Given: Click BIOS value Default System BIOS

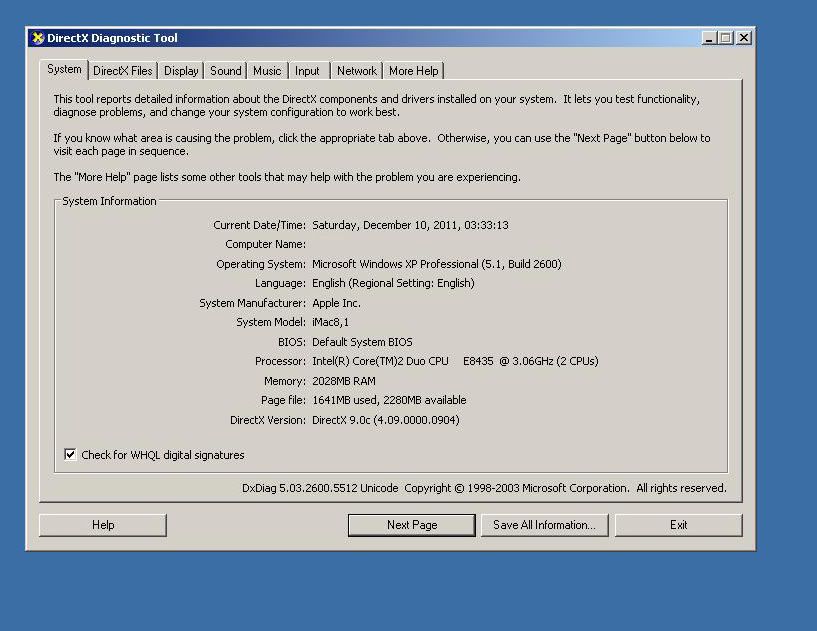Looking at the screenshot, I should (x=362, y=342).
